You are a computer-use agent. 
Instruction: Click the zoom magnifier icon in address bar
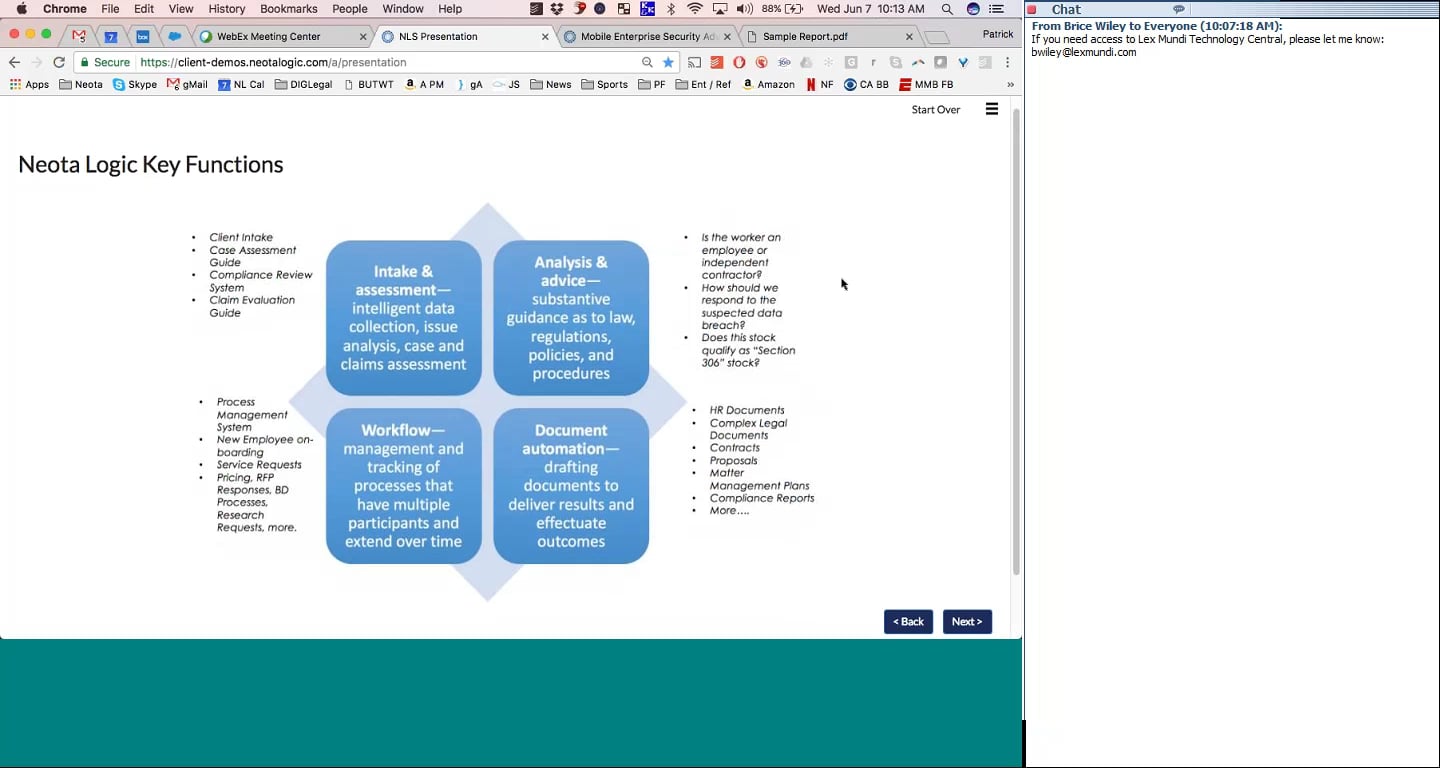[647, 62]
